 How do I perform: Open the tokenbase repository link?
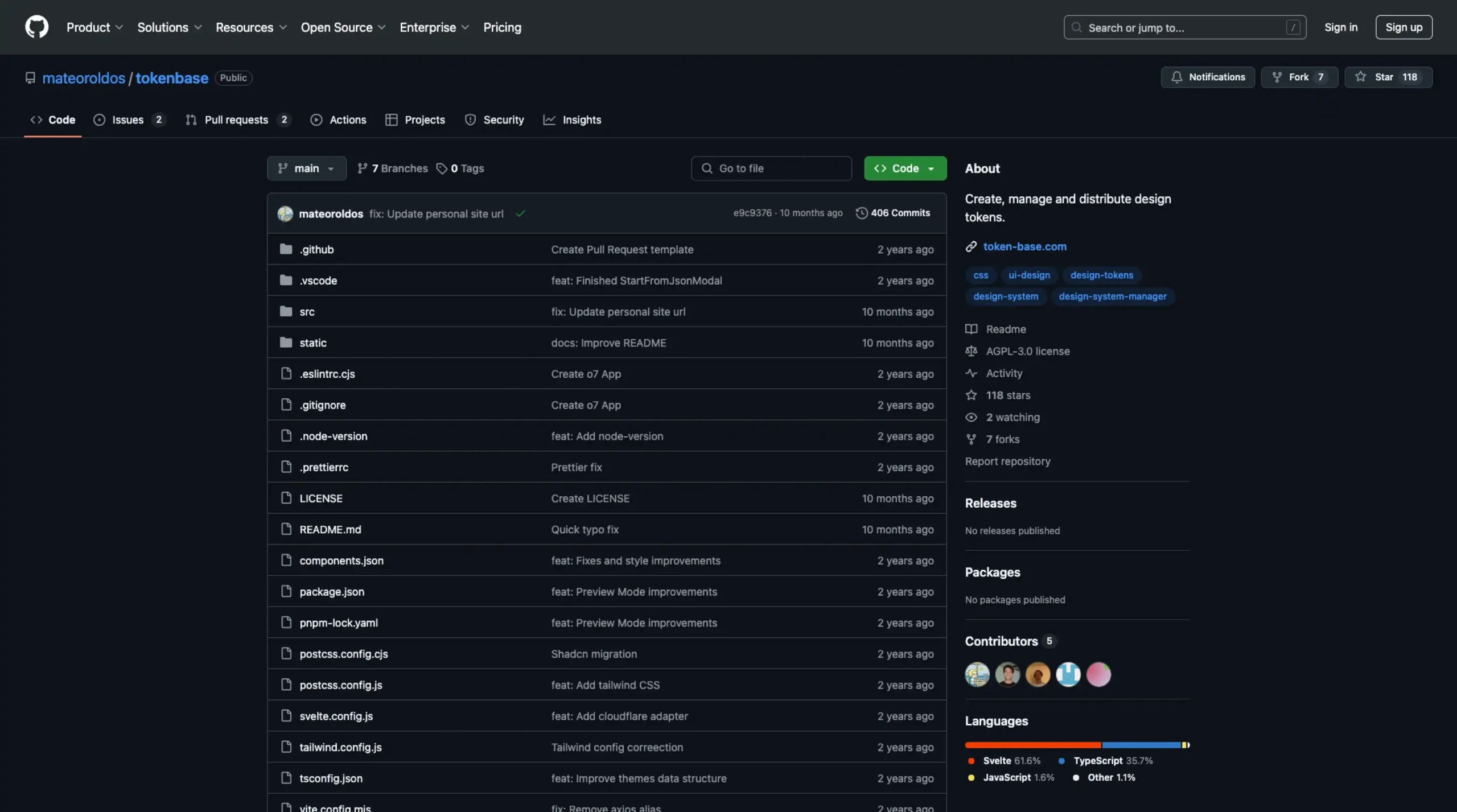pyautogui.click(x=172, y=78)
